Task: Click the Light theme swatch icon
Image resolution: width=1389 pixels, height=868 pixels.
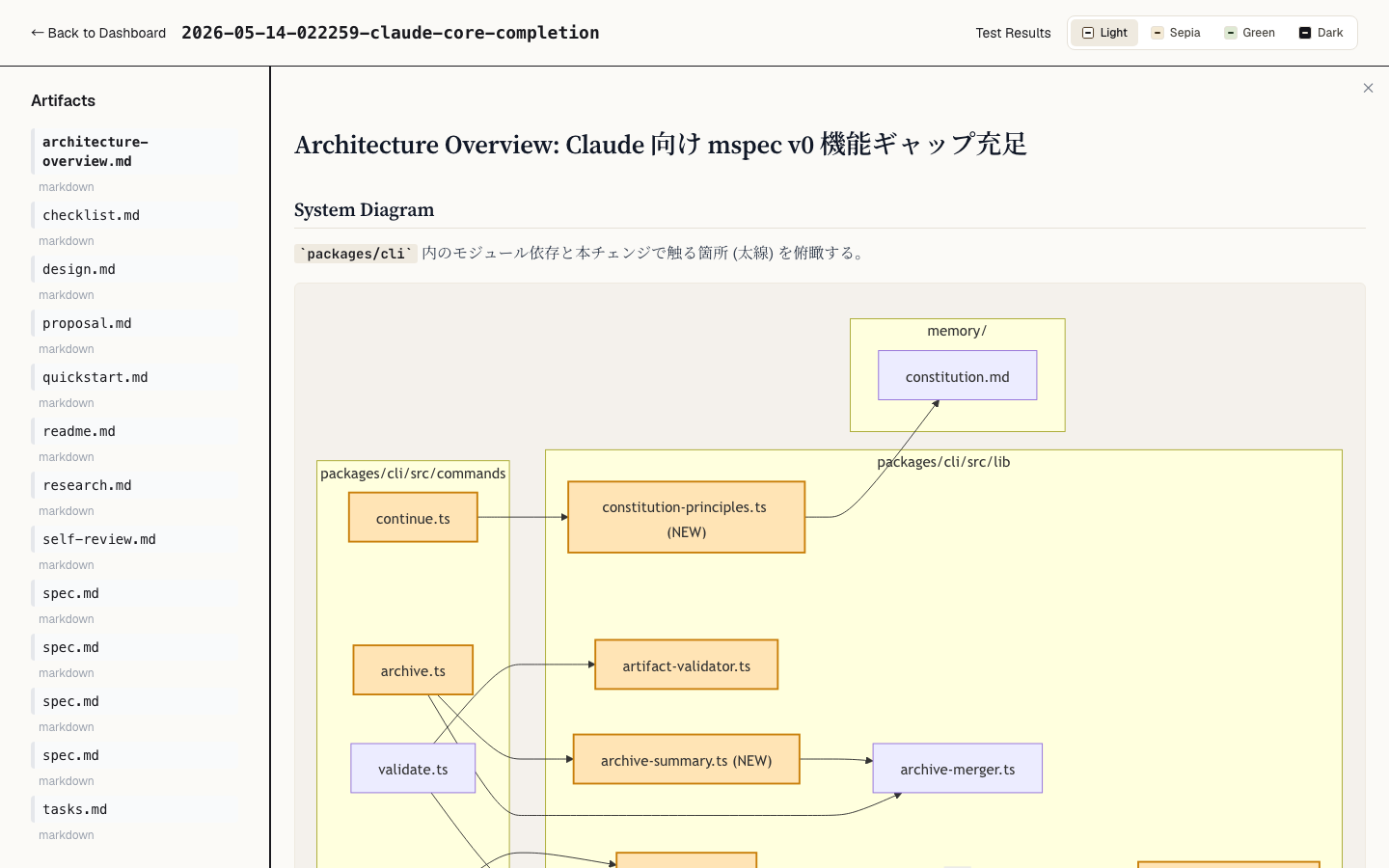Action: coord(1088,33)
